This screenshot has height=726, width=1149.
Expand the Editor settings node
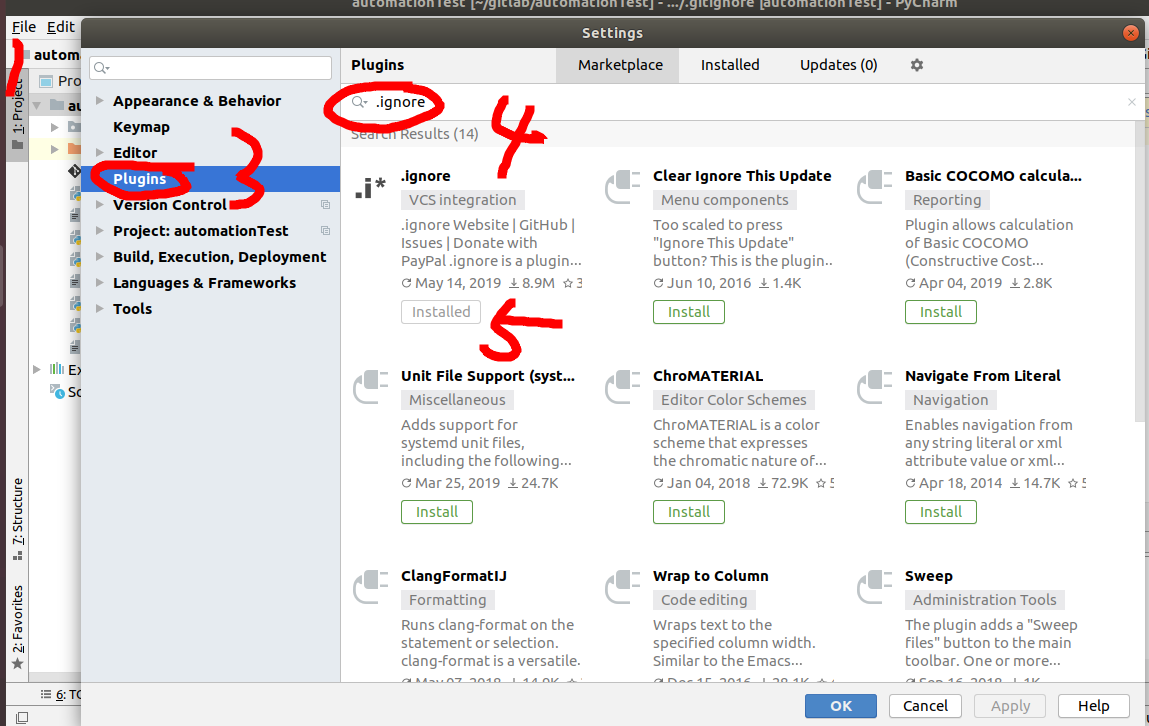[100, 153]
